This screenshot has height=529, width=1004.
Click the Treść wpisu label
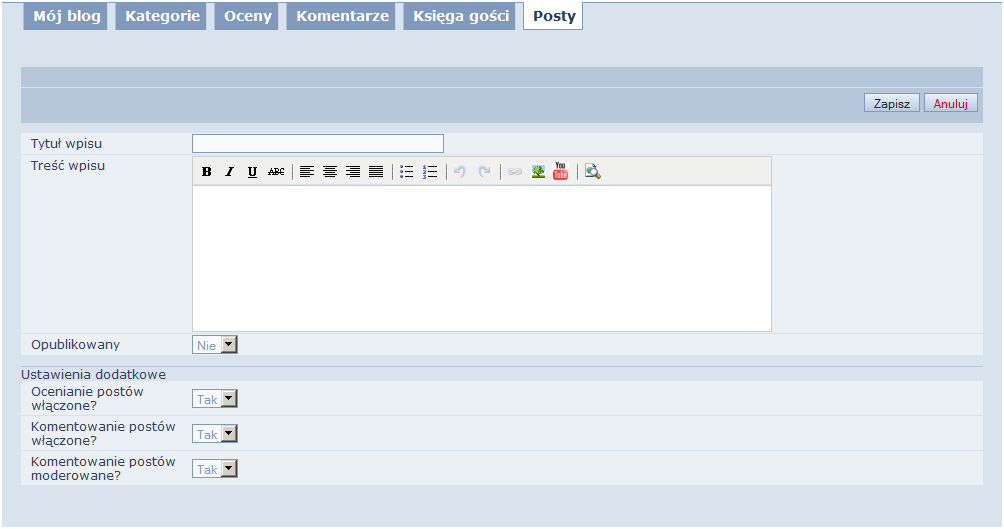tap(68, 165)
